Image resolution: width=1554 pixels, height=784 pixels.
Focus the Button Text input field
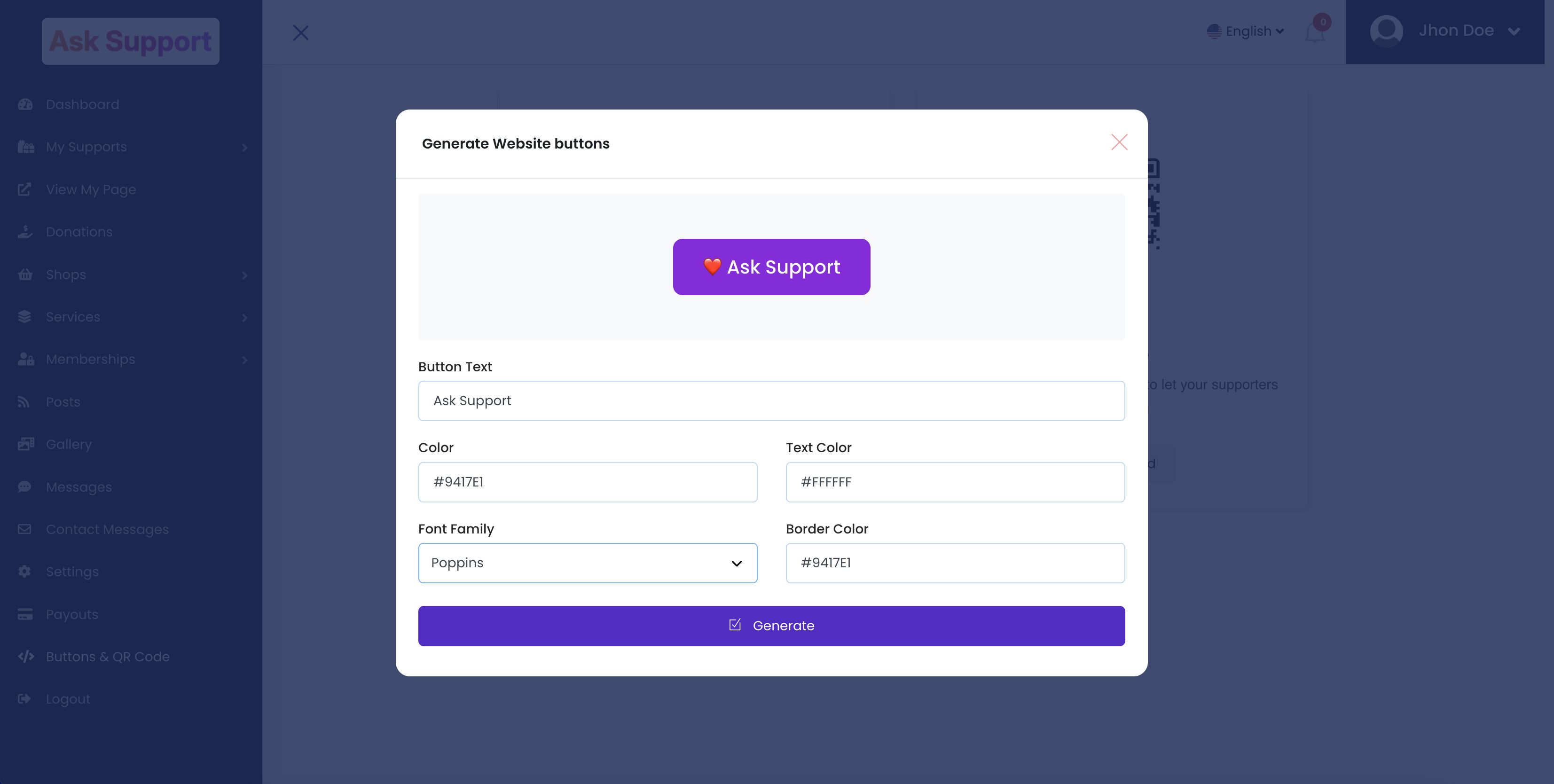point(771,400)
